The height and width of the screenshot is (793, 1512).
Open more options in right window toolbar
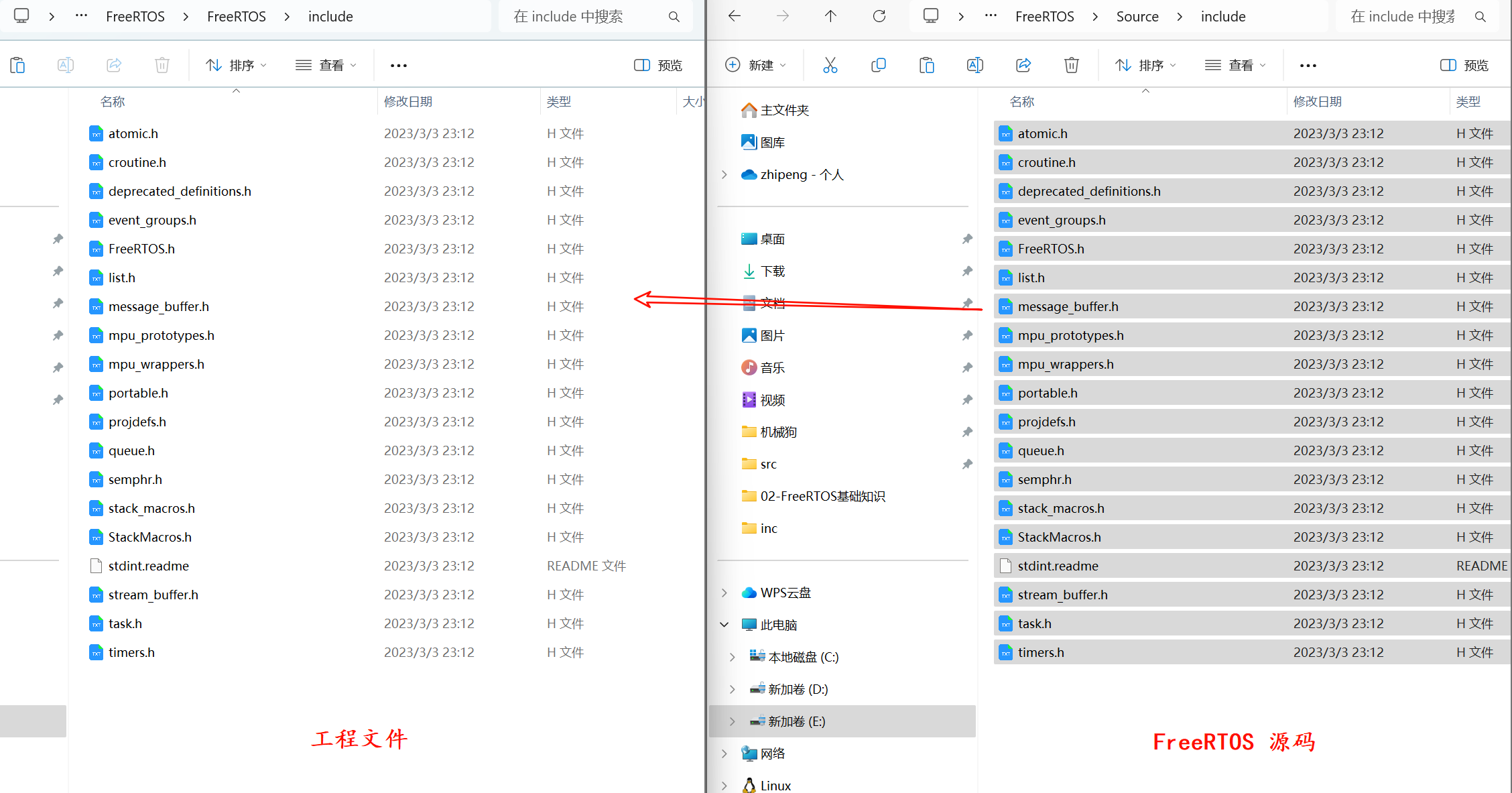click(1308, 65)
